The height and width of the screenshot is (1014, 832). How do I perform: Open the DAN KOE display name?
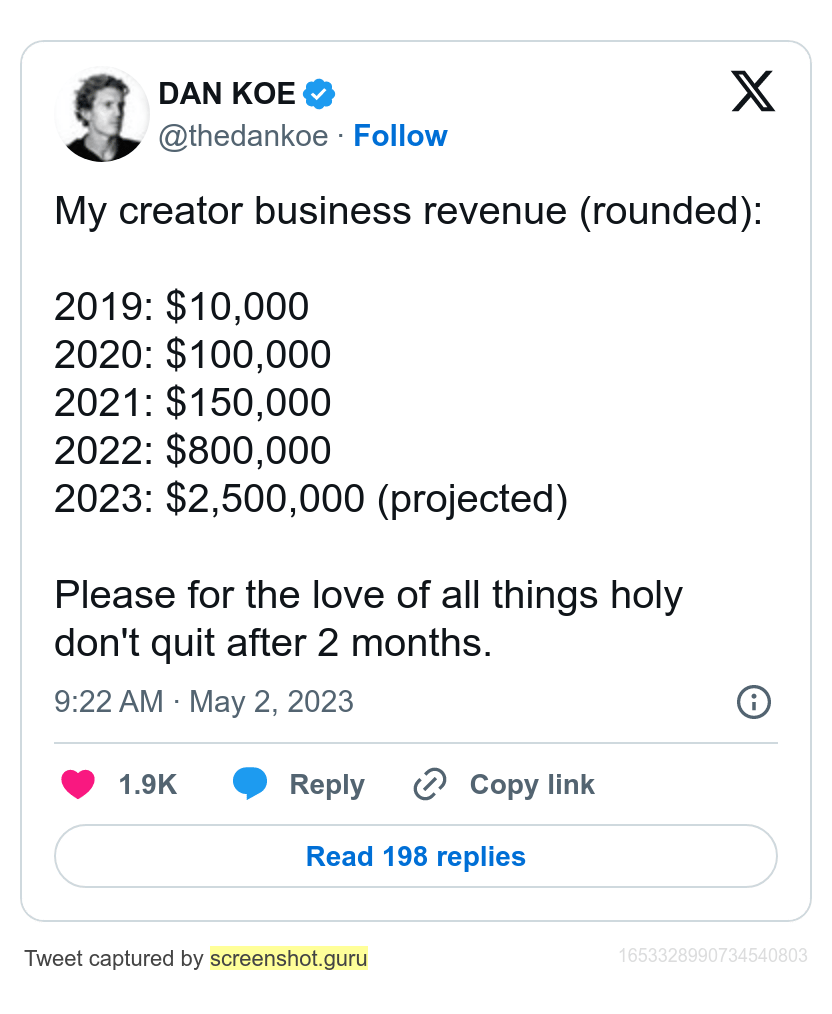[227, 94]
